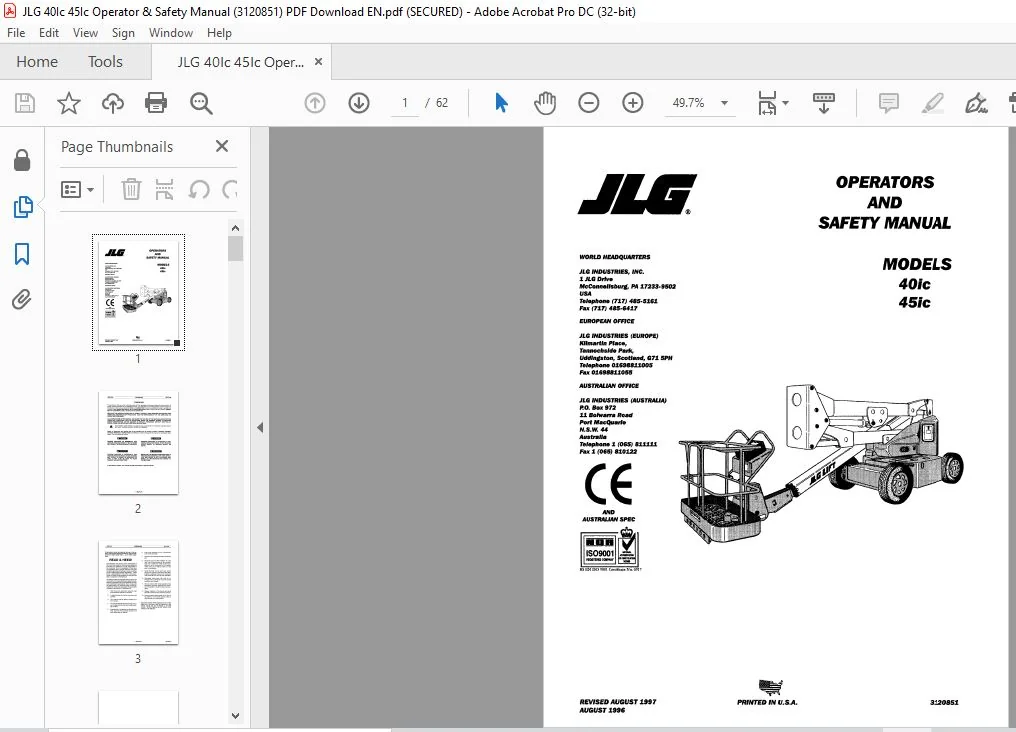This screenshot has height=732, width=1016.
Task: Switch to the Home tab
Action: pos(37,62)
